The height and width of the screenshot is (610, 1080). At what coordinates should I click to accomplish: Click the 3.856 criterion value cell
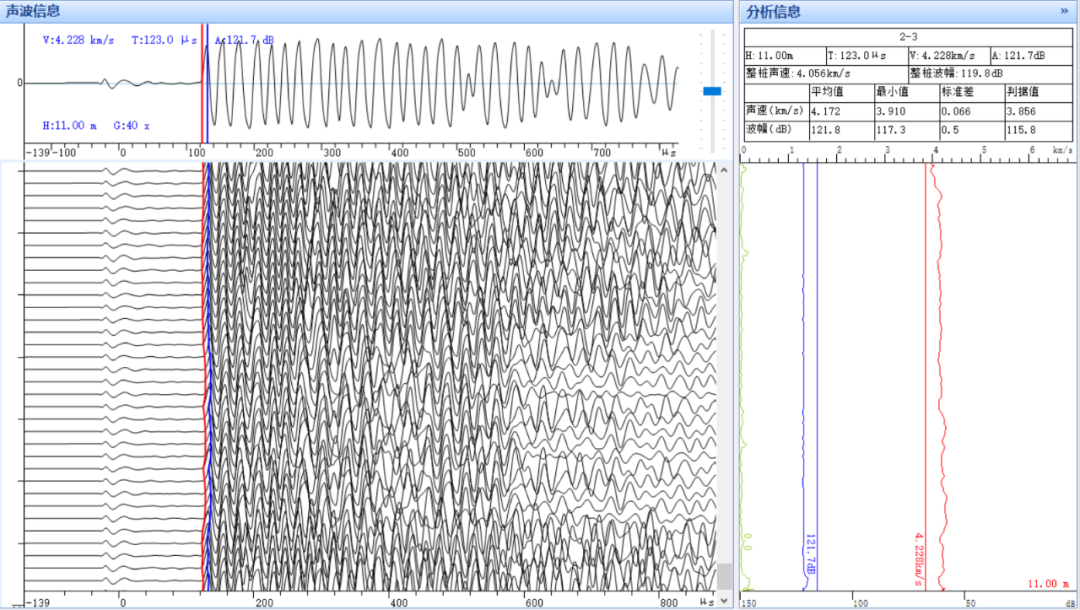[x=1038, y=111]
